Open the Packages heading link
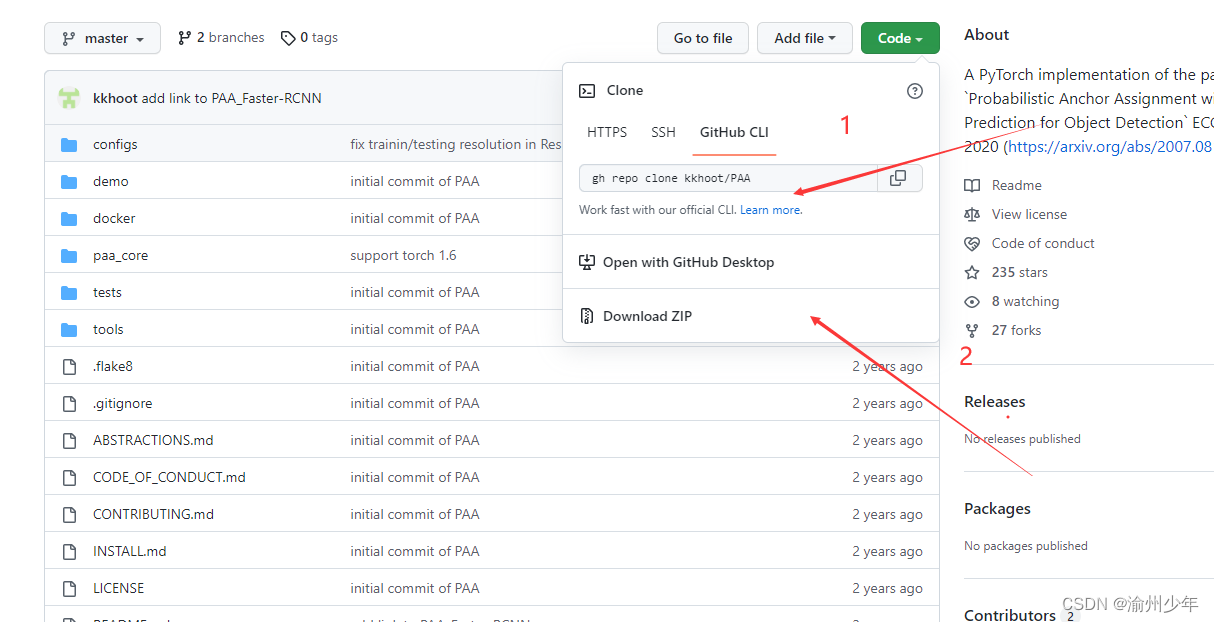 997,509
